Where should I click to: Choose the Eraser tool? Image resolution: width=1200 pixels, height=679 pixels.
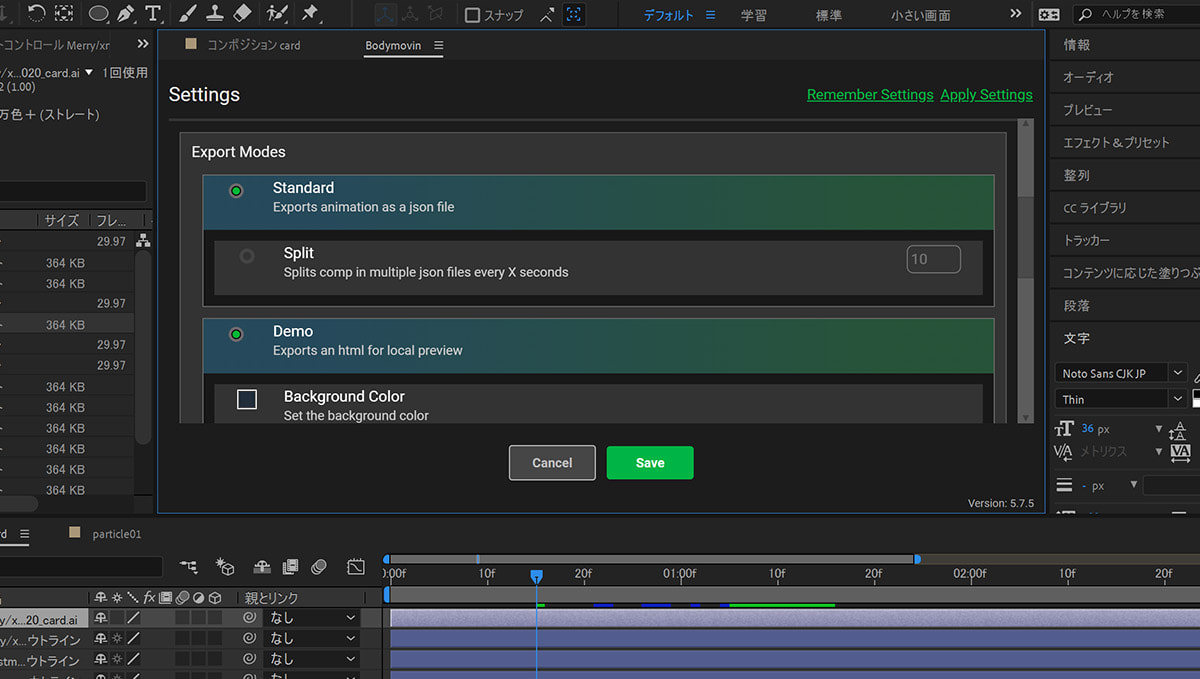click(242, 14)
